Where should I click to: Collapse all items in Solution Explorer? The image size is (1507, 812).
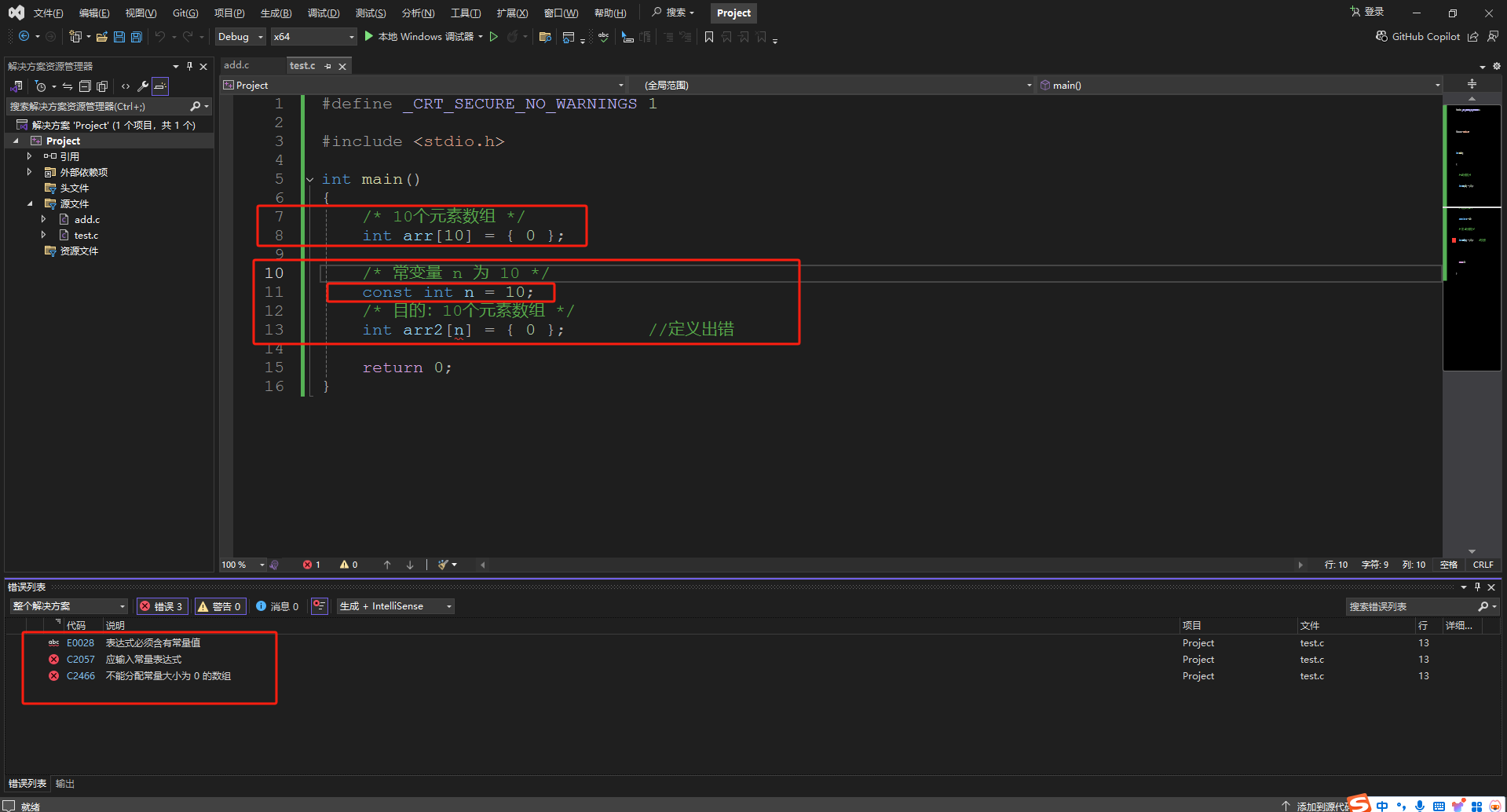click(85, 86)
